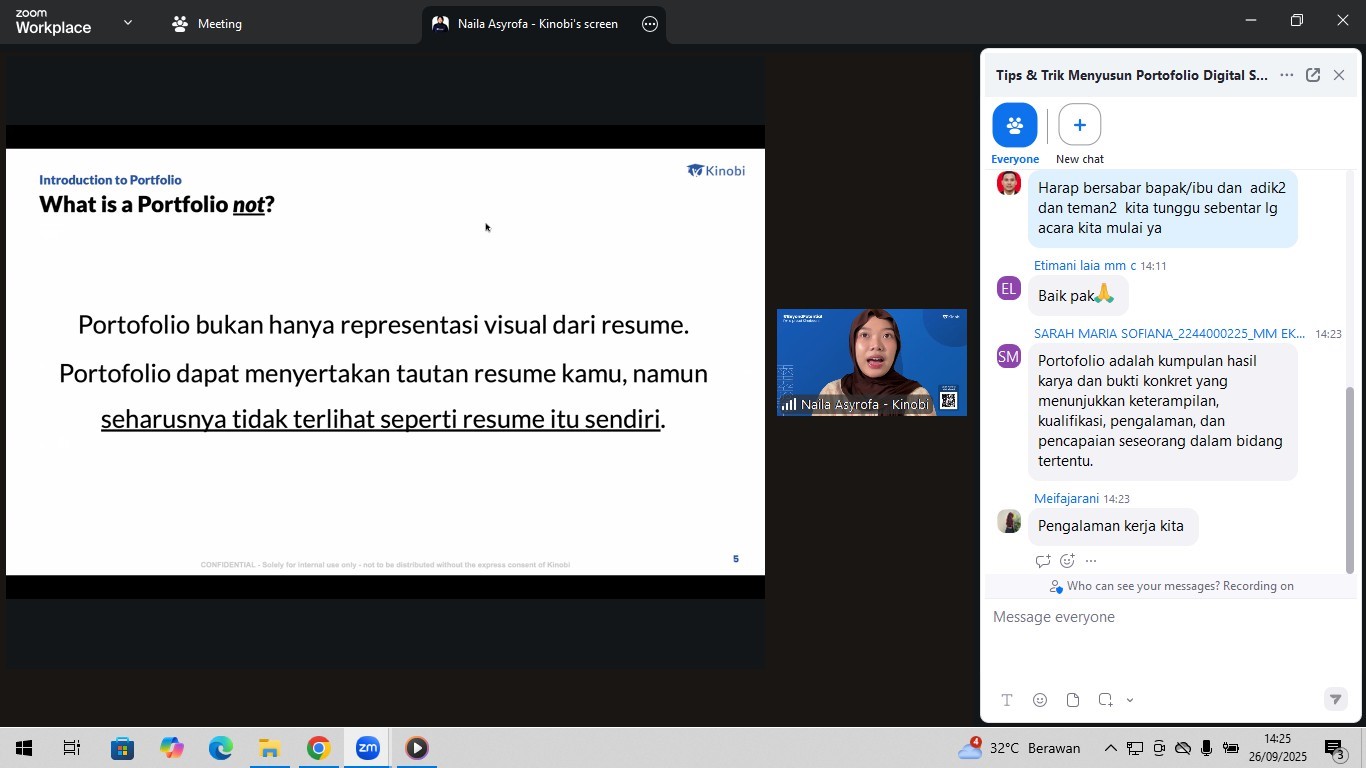Screen dimensions: 1366x768
Task: Attach a file using the file icon
Action: [x=1073, y=700]
